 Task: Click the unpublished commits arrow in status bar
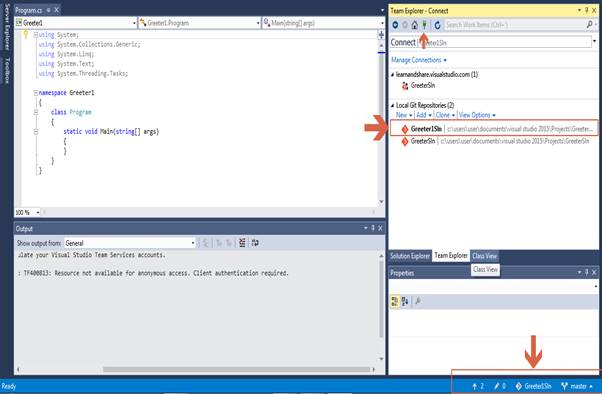point(478,386)
